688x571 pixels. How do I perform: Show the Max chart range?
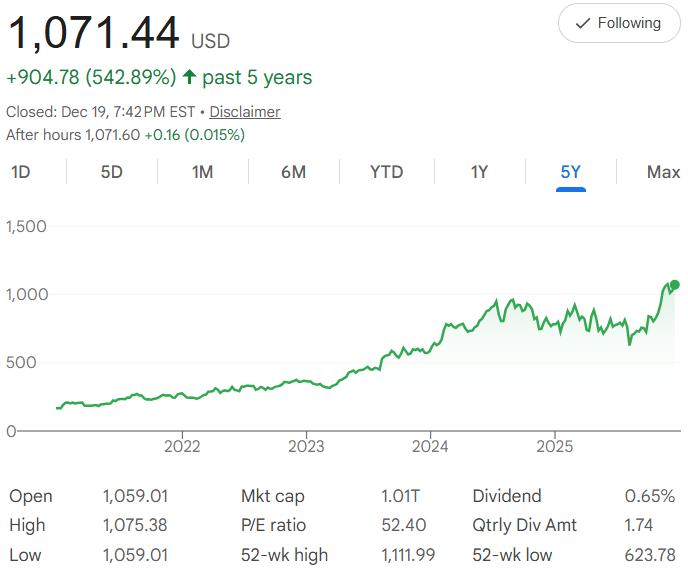[x=663, y=172]
